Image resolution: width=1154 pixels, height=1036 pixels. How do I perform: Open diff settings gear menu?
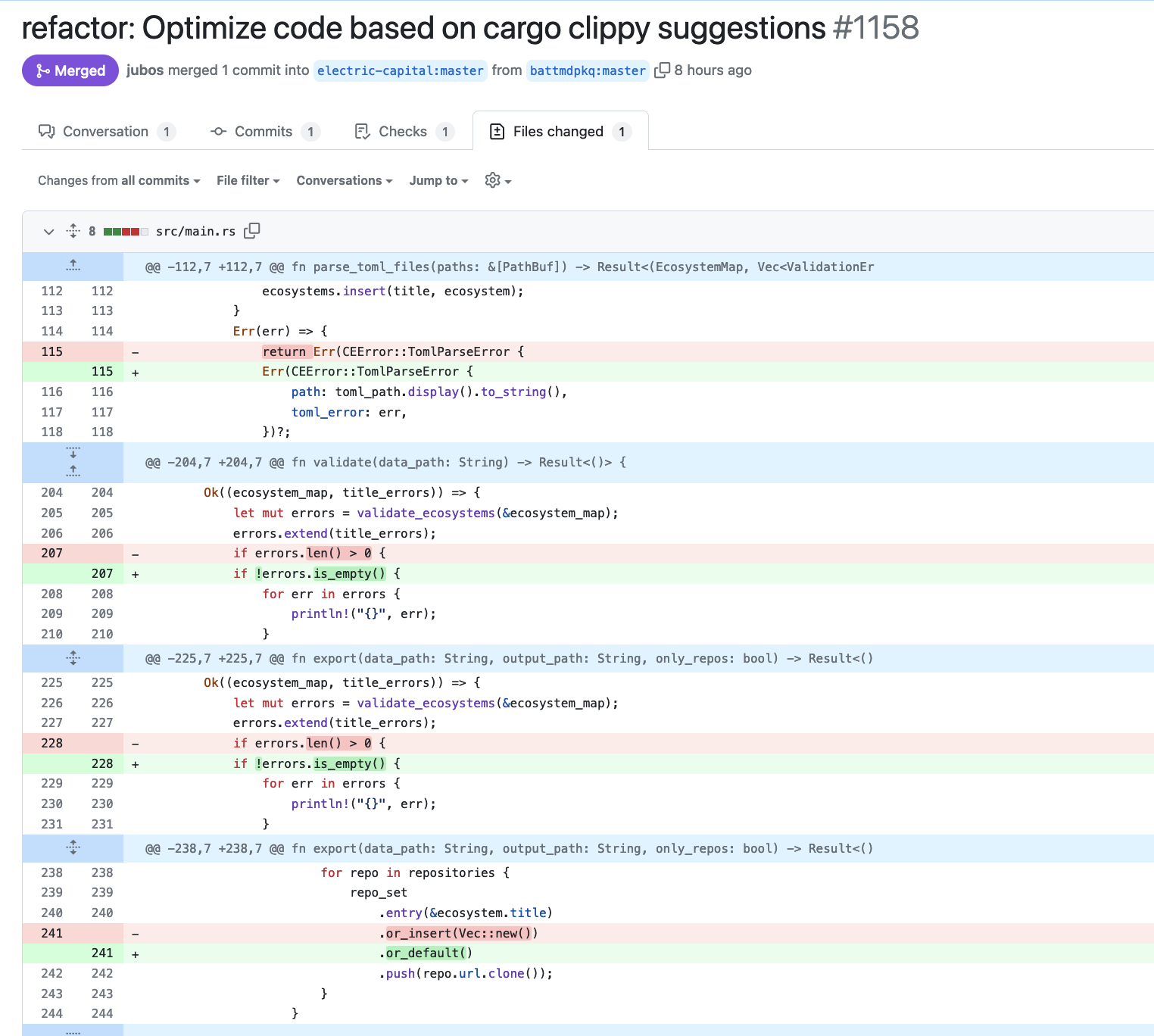click(497, 180)
